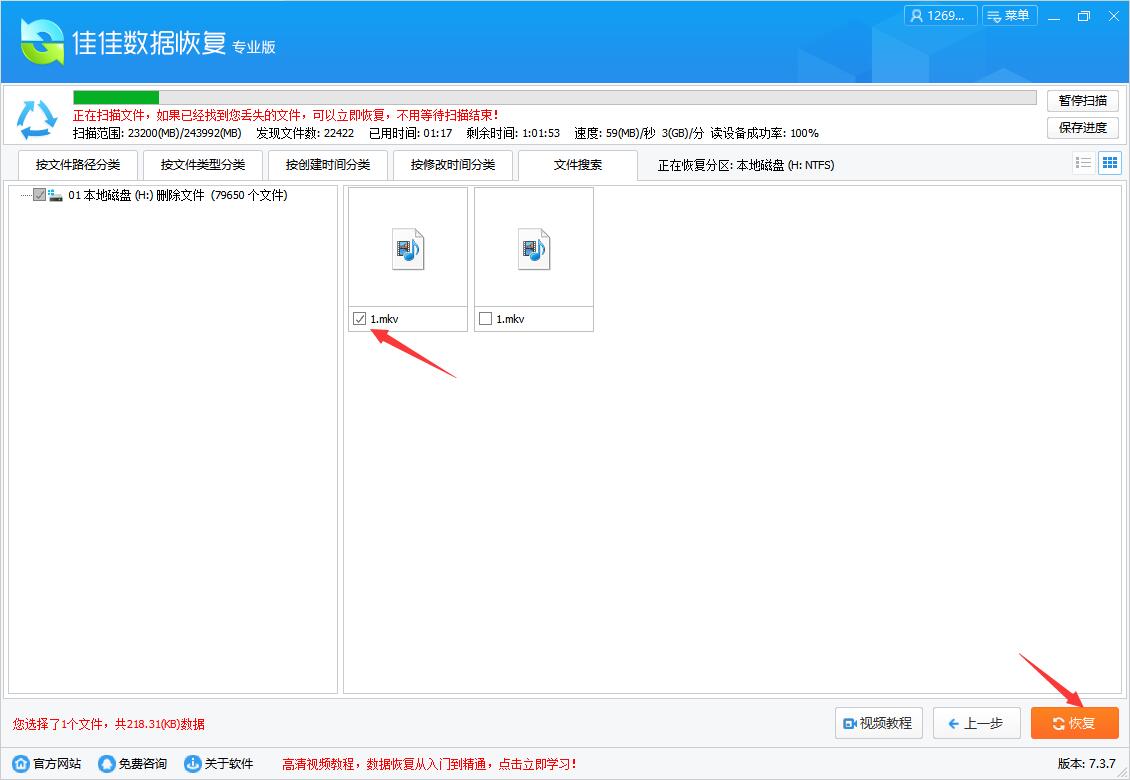Screen dimensions: 1130x780
Task: Click the consult icon beside 免费咨询
Action: [x=107, y=763]
